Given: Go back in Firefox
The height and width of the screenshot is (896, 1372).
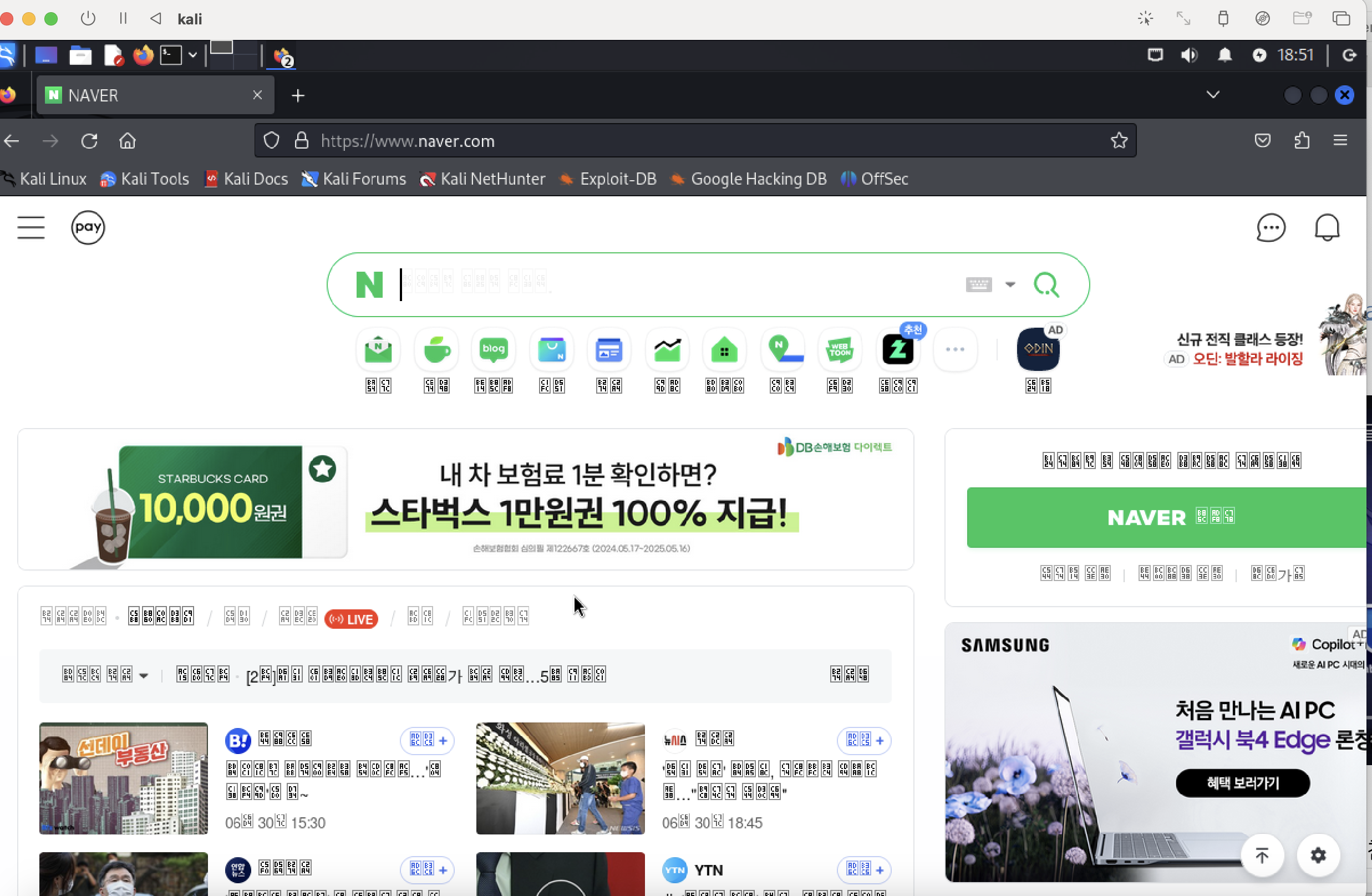Looking at the screenshot, I should click(x=12, y=141).
